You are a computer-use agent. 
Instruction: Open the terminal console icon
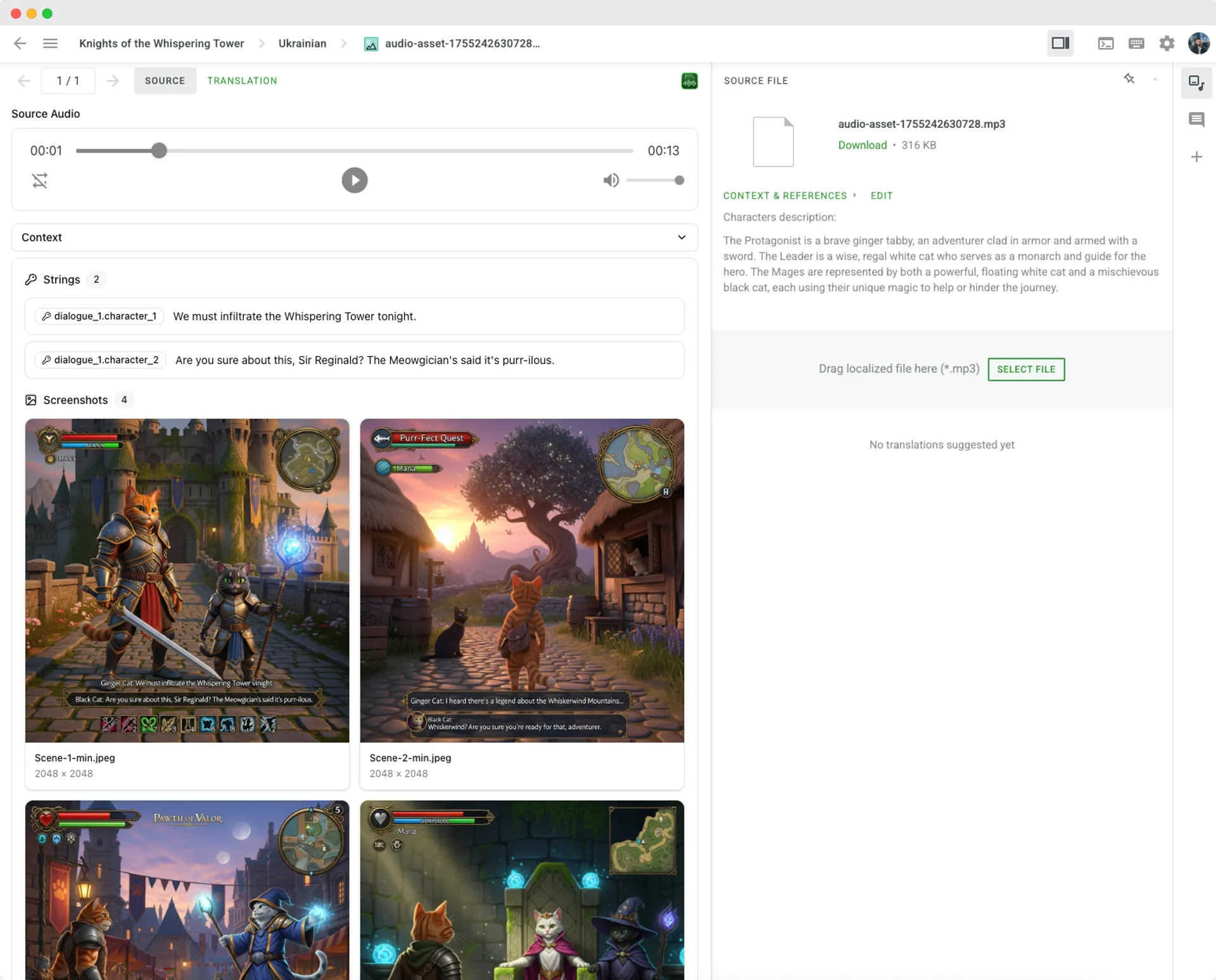point(1106,43)
